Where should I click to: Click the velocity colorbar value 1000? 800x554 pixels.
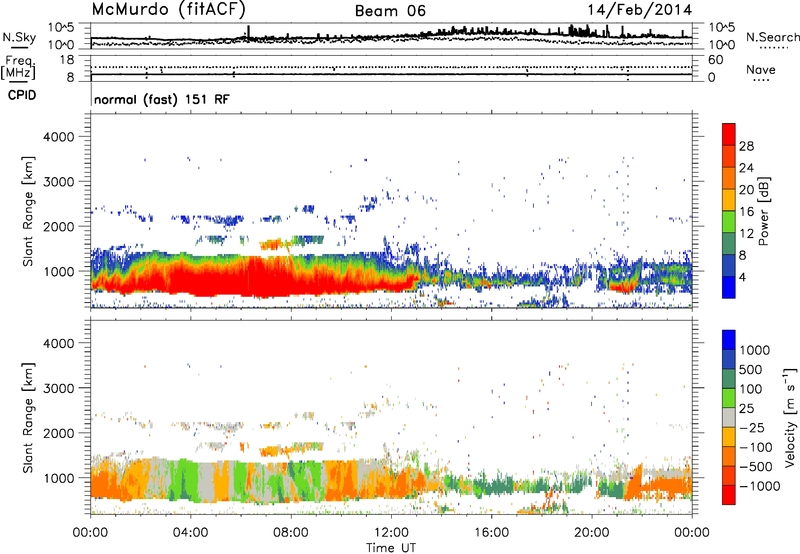754,350
